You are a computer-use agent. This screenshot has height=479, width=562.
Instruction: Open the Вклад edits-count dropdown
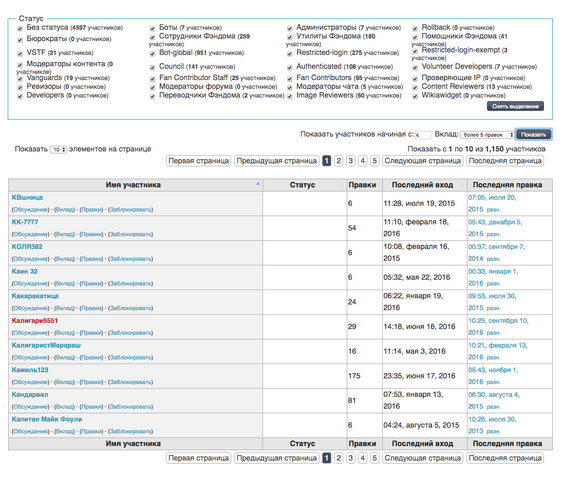coord(487,135)
